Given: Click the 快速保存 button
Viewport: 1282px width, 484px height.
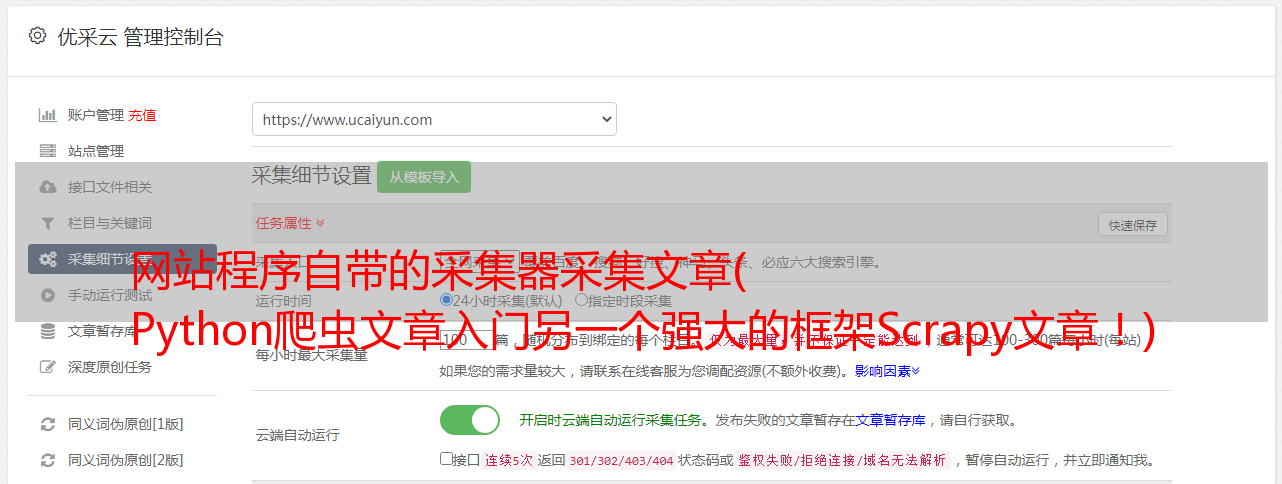Looking at the screenshot, I should coord(1133,225).
